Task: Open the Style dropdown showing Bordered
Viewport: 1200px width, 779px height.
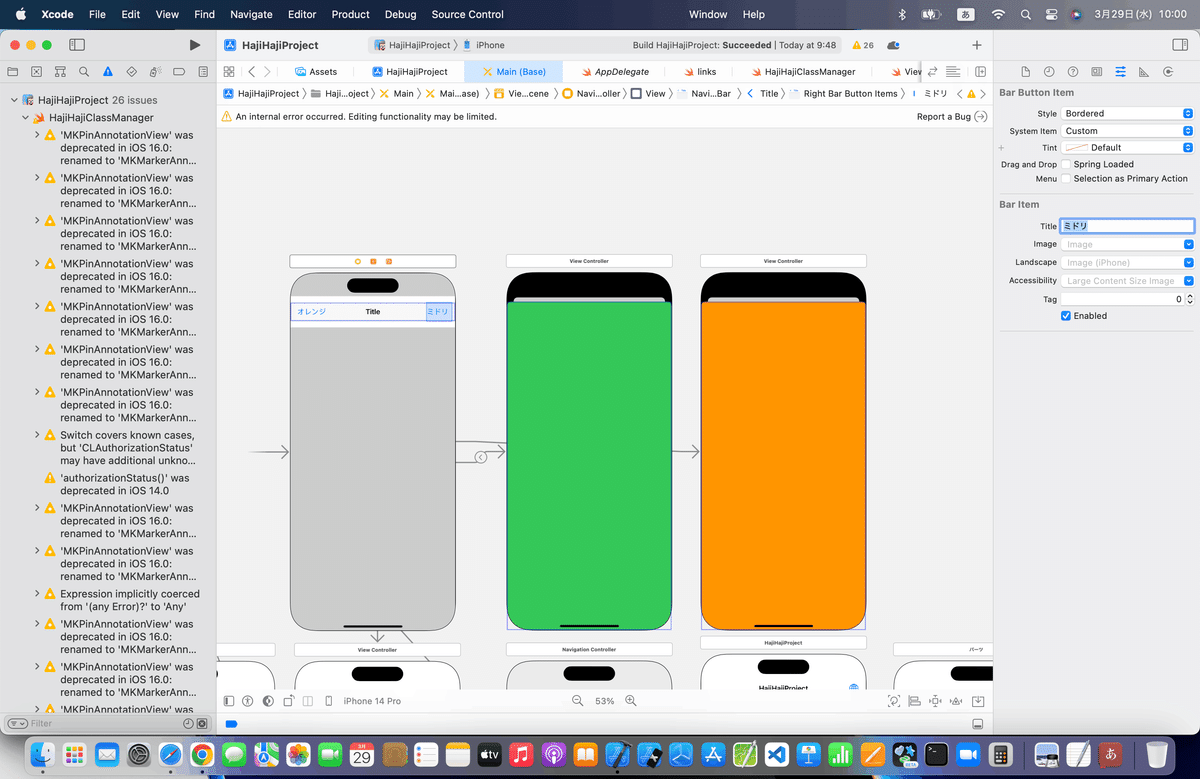Action: pyautogui.click(x=1128, y=113)
